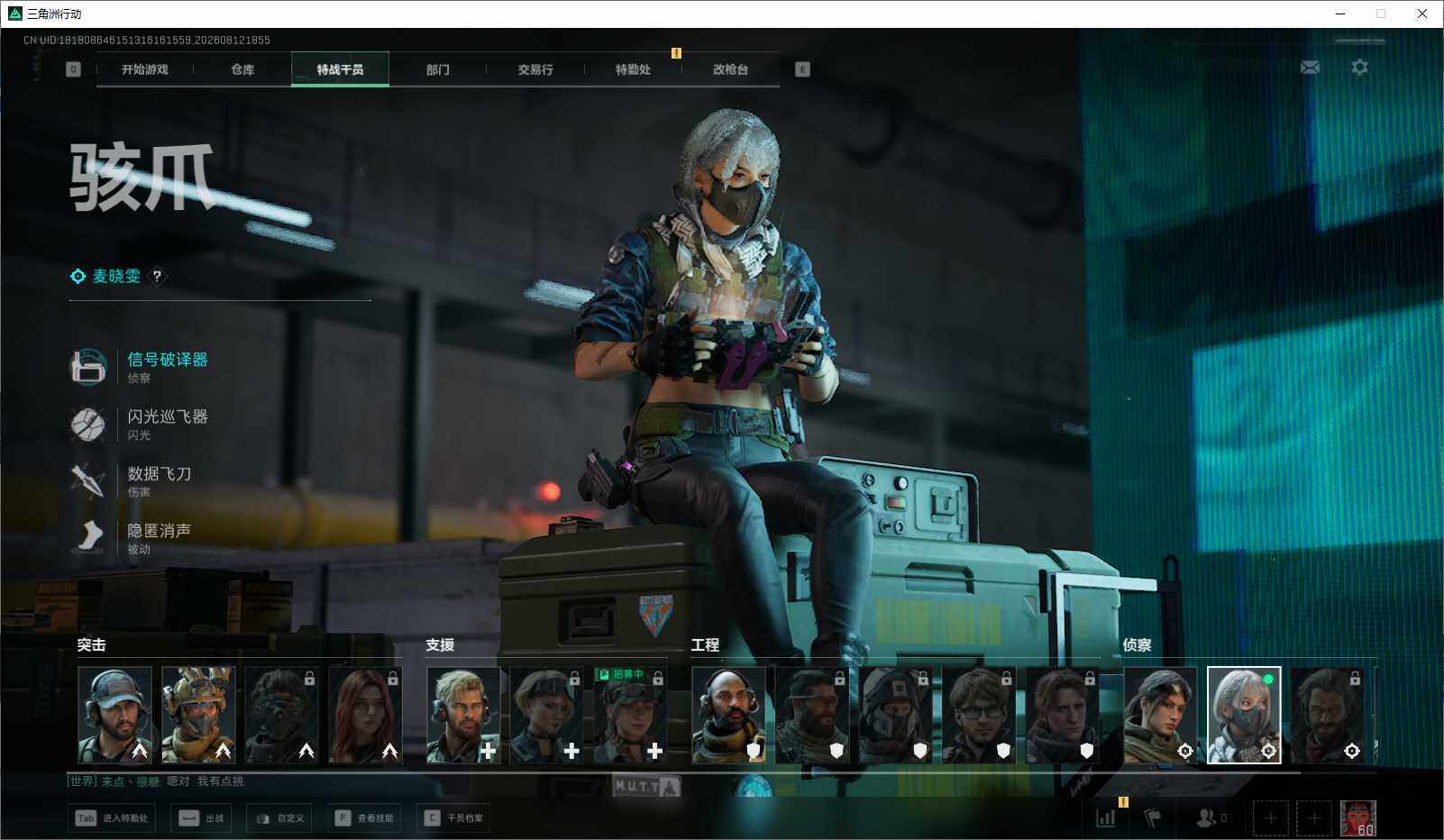1444x840 pixels.
Task: Switch to the 仓库 tab
Action: [x=242, y=69]
